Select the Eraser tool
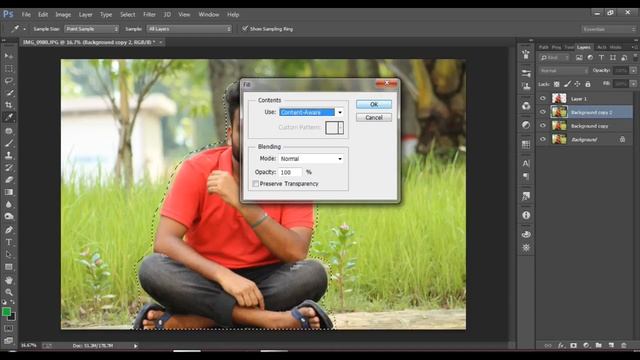Viewport: 640px width, 360px height. (9, 180)
